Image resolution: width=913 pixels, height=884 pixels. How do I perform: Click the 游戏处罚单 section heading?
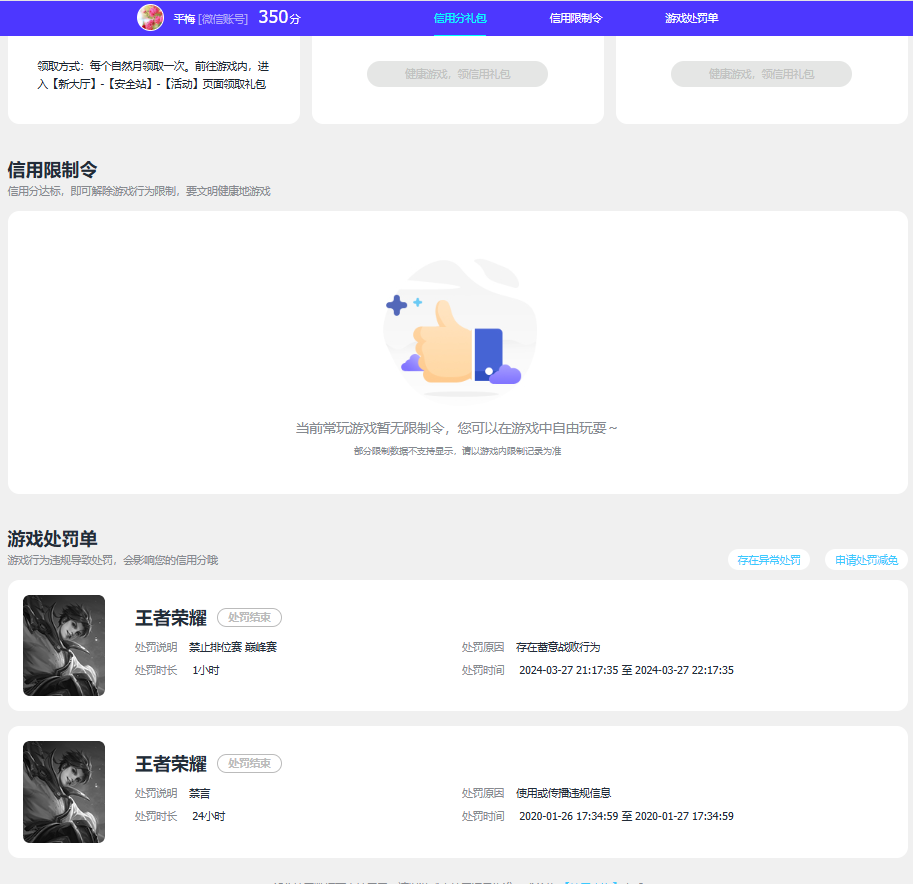pos(52,539)
